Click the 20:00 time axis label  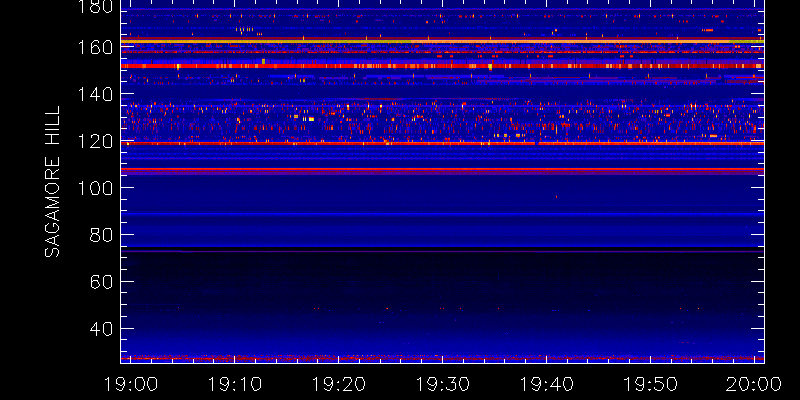click(x=755, y=384)
